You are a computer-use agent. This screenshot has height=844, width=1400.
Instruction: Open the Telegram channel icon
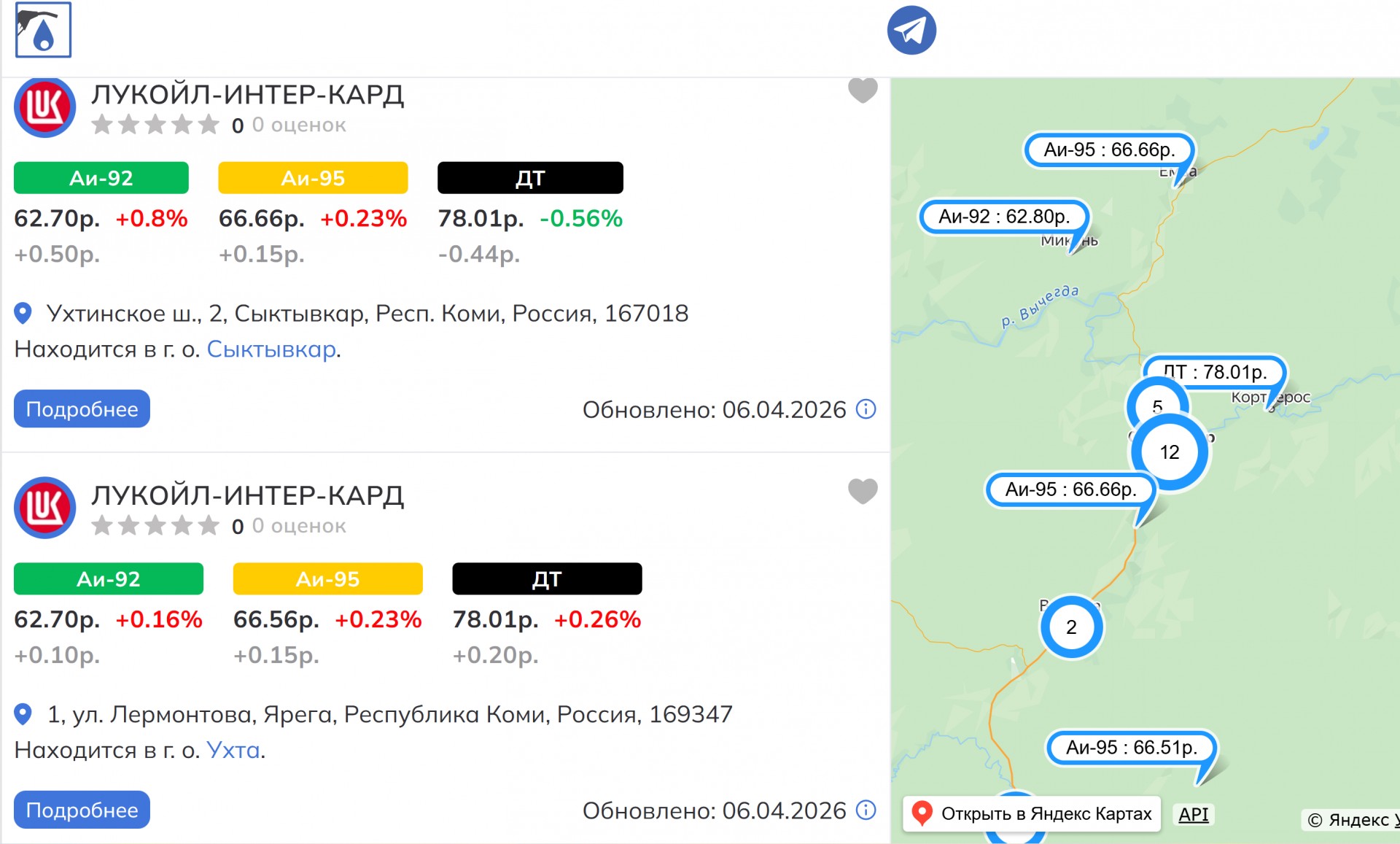tap(911, 30)
